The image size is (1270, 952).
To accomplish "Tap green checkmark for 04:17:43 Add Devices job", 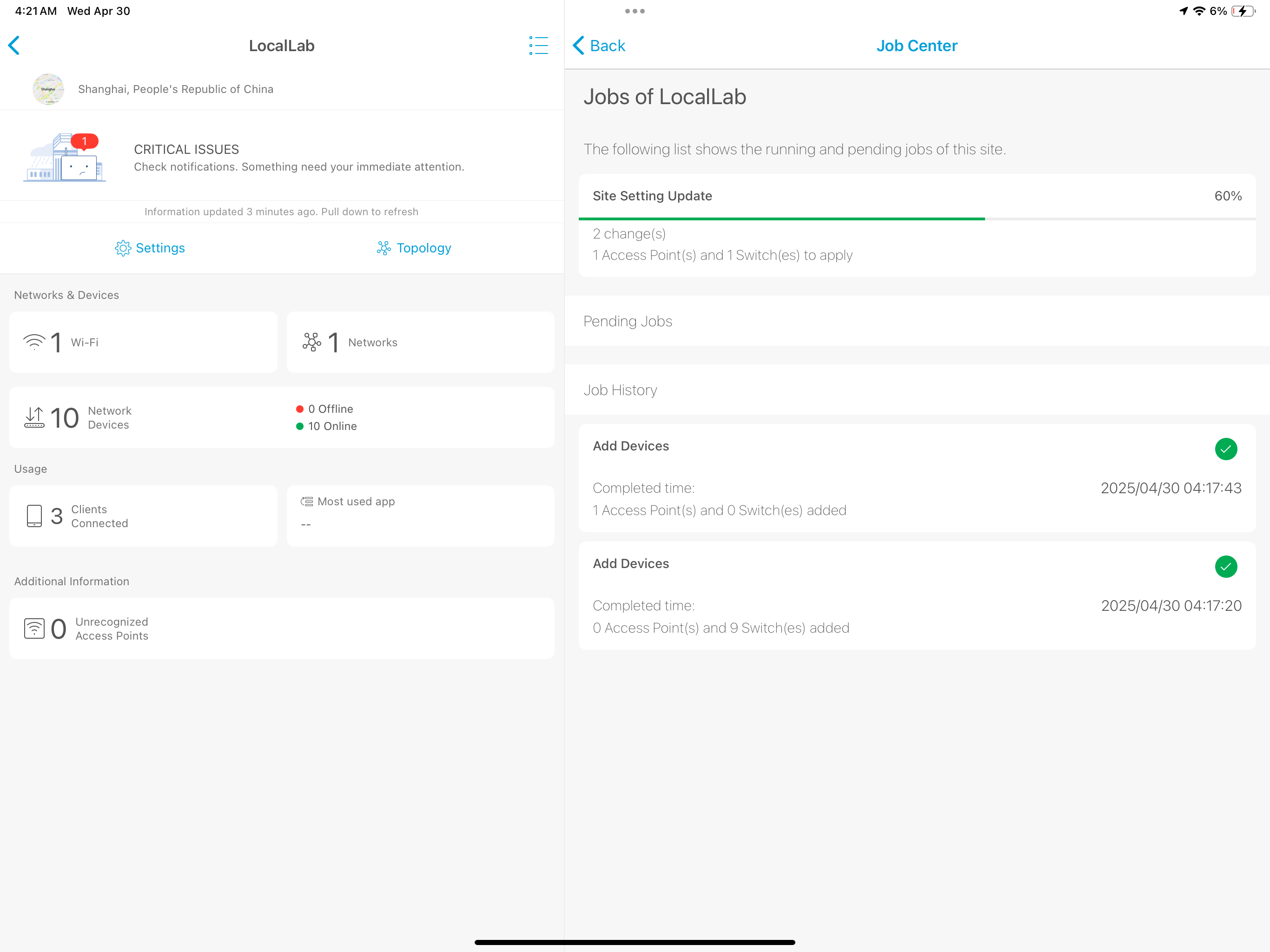I will point(1226,449).
